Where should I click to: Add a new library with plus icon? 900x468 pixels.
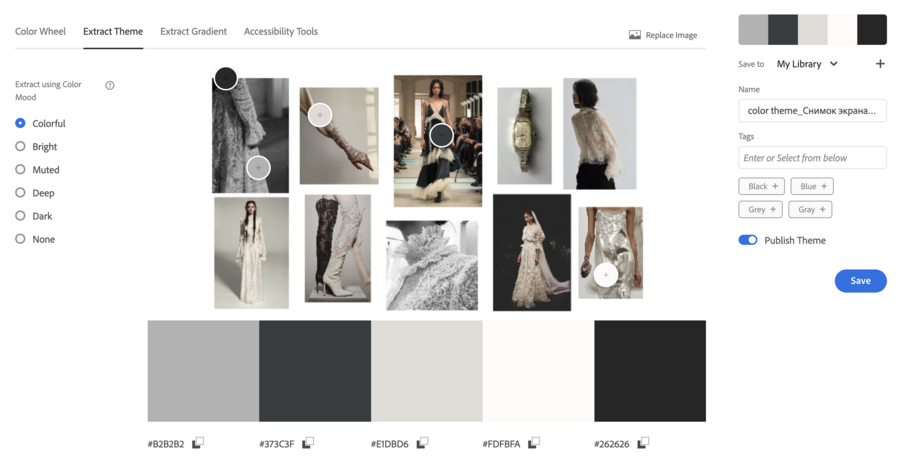point(880,64)
